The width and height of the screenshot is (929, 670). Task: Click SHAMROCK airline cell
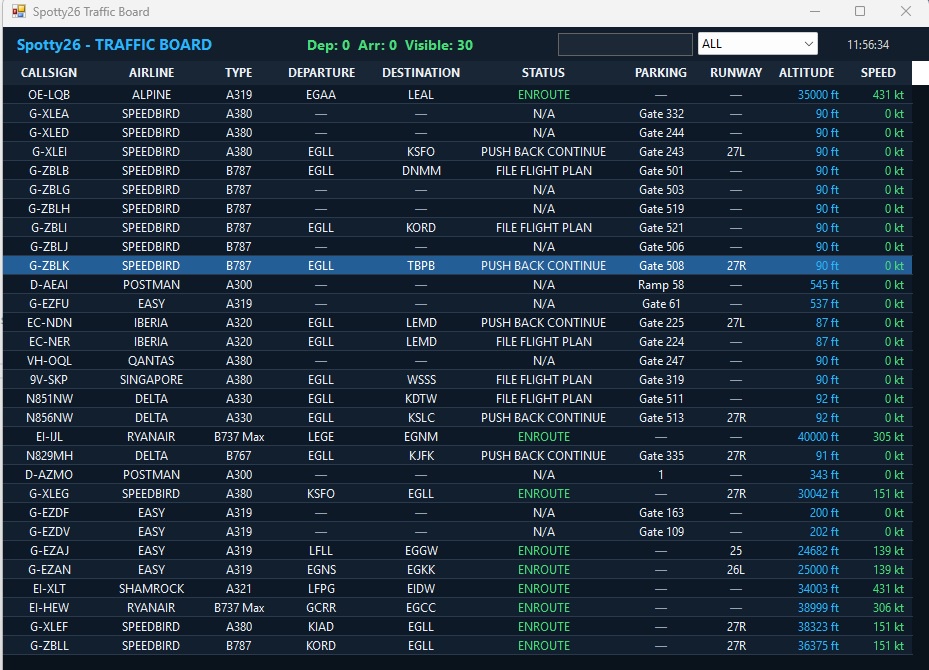coord(151,588)
